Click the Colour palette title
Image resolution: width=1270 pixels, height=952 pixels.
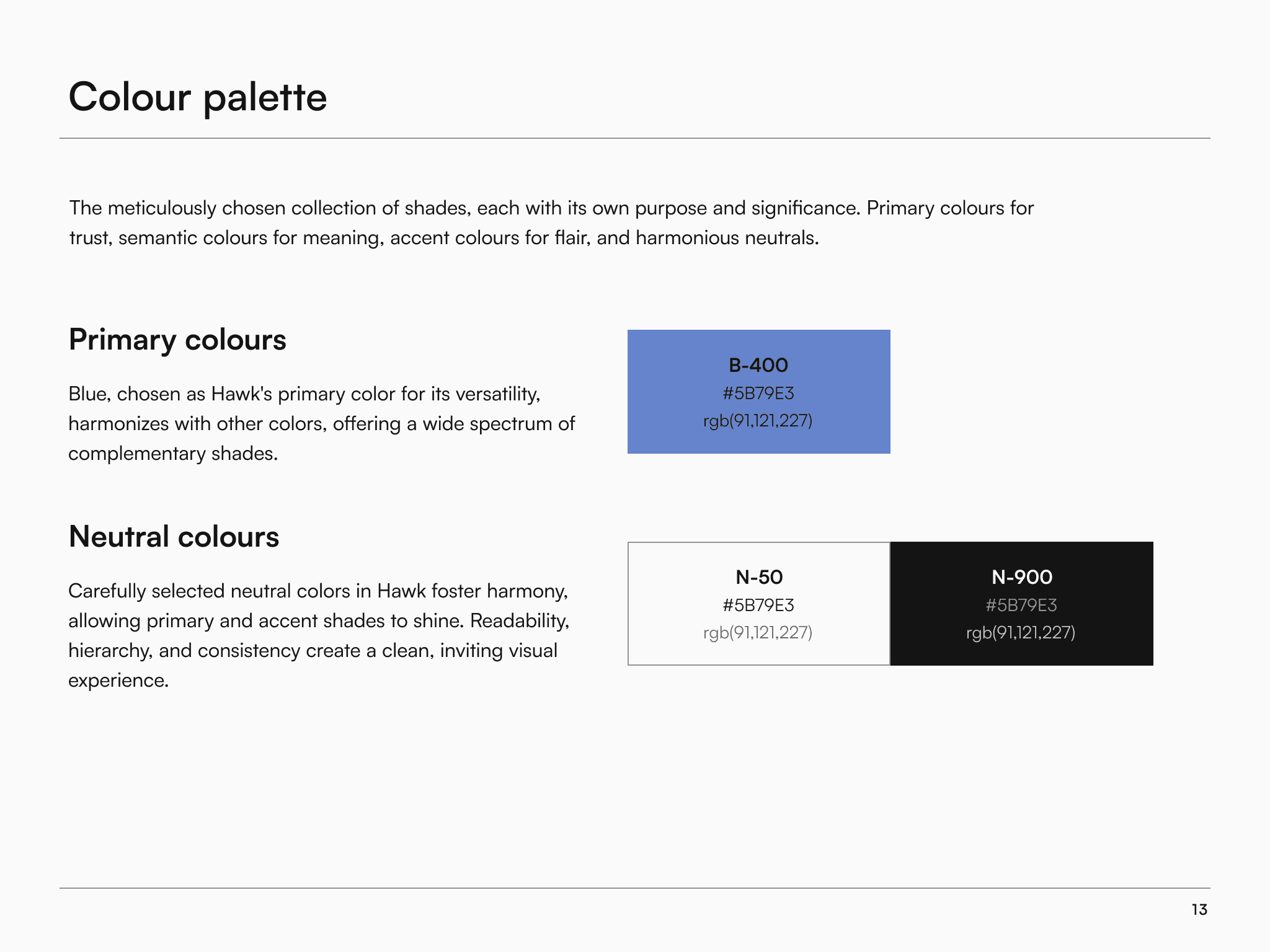click(198, 97)
